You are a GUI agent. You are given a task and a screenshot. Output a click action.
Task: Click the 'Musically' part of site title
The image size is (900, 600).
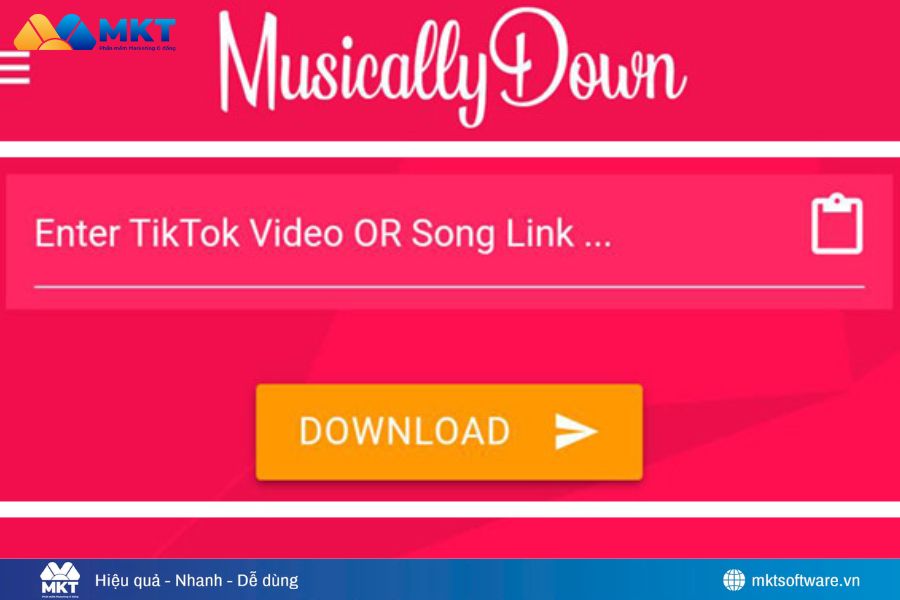pyautogui.click(x=355, y=68)
